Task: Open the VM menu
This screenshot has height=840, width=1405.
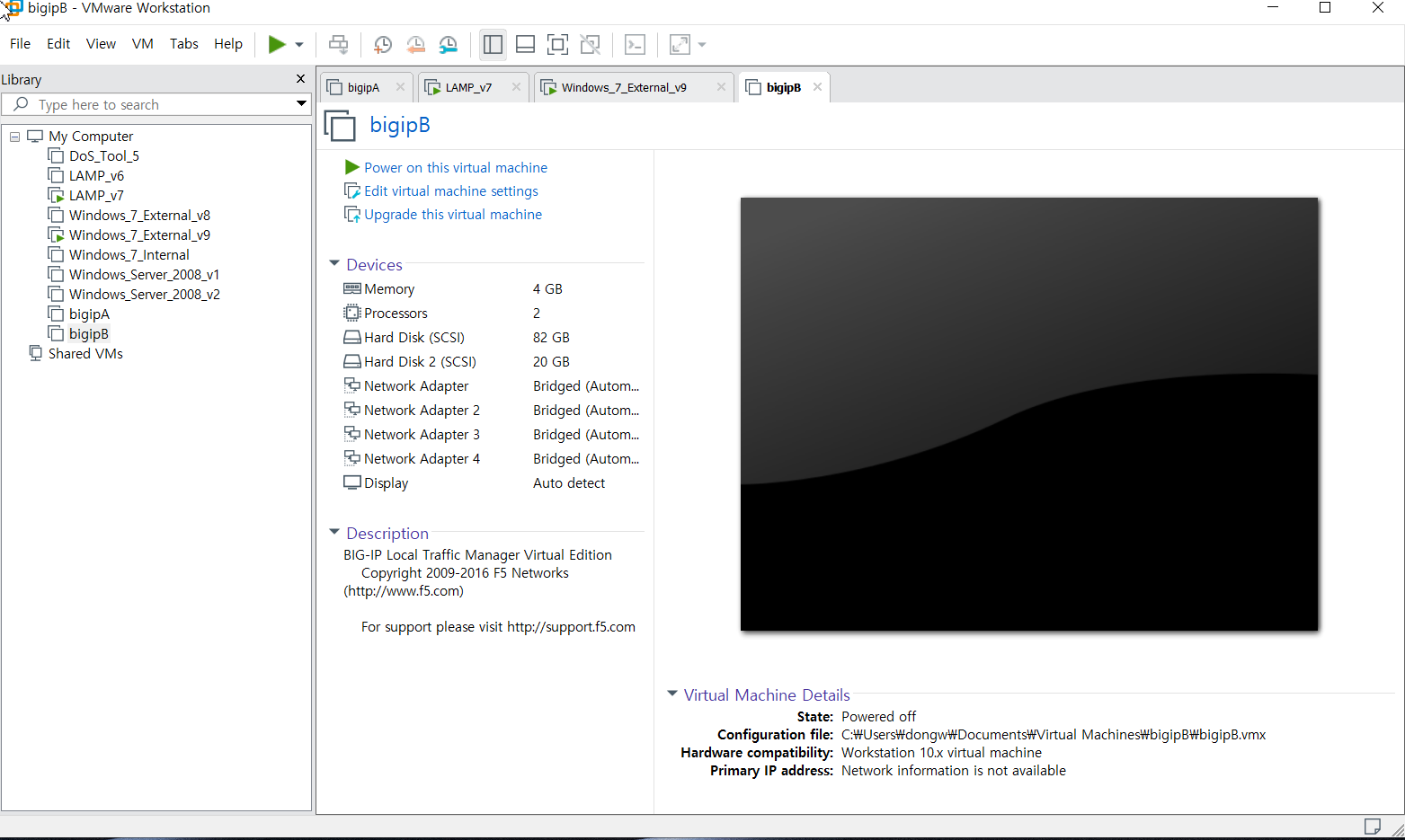Action: coord(143,43)
